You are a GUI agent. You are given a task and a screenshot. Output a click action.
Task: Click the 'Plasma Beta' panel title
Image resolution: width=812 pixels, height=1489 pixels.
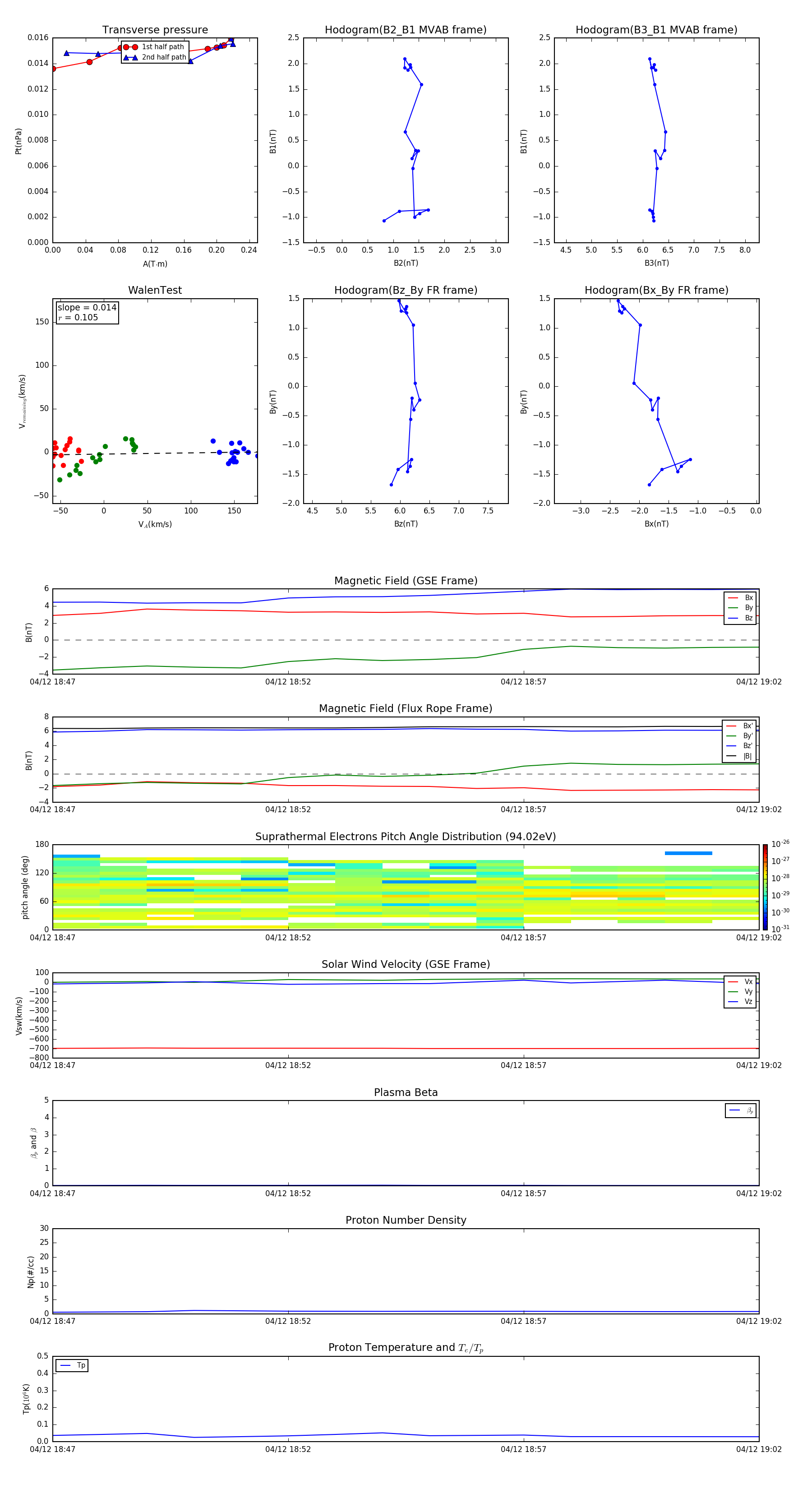coord(406,1092)
